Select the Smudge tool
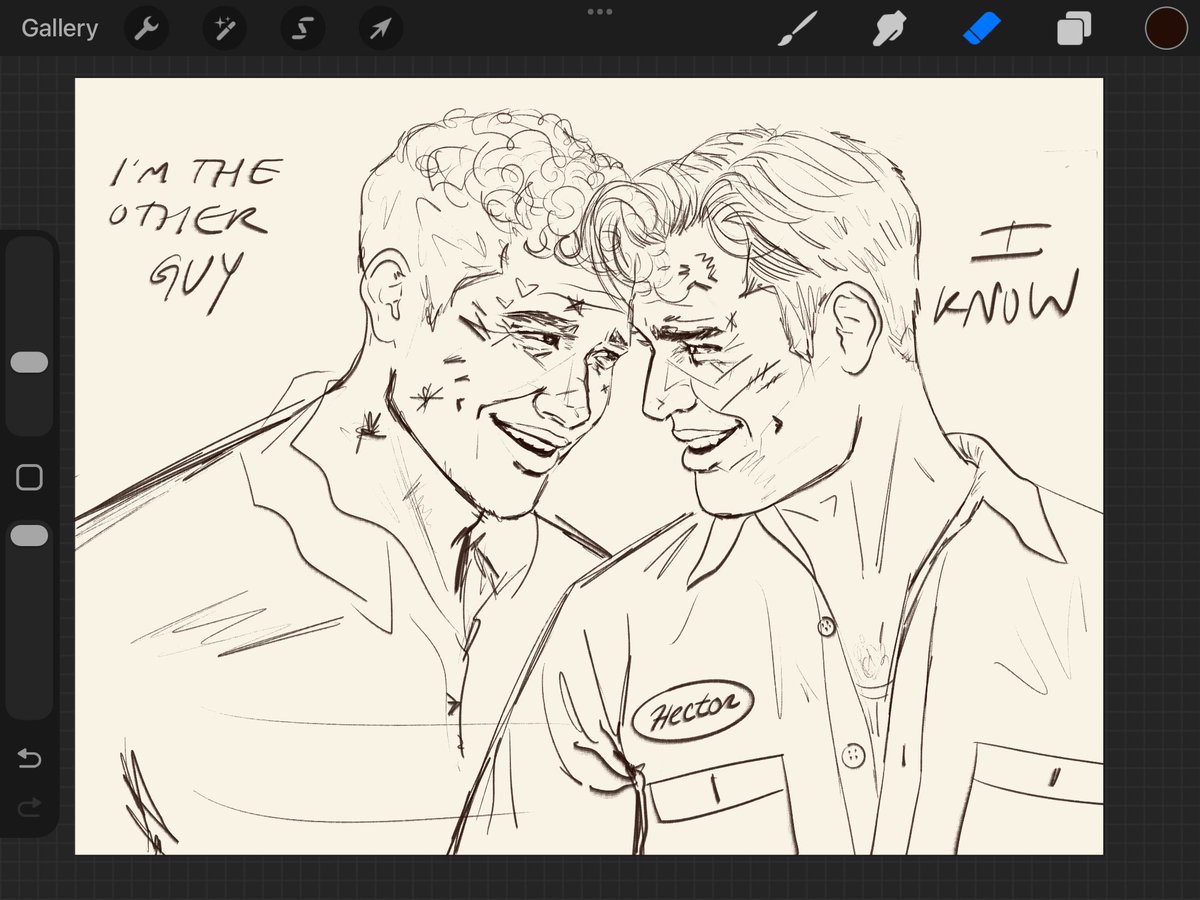1200x900 pixels. tap(888, 28)
